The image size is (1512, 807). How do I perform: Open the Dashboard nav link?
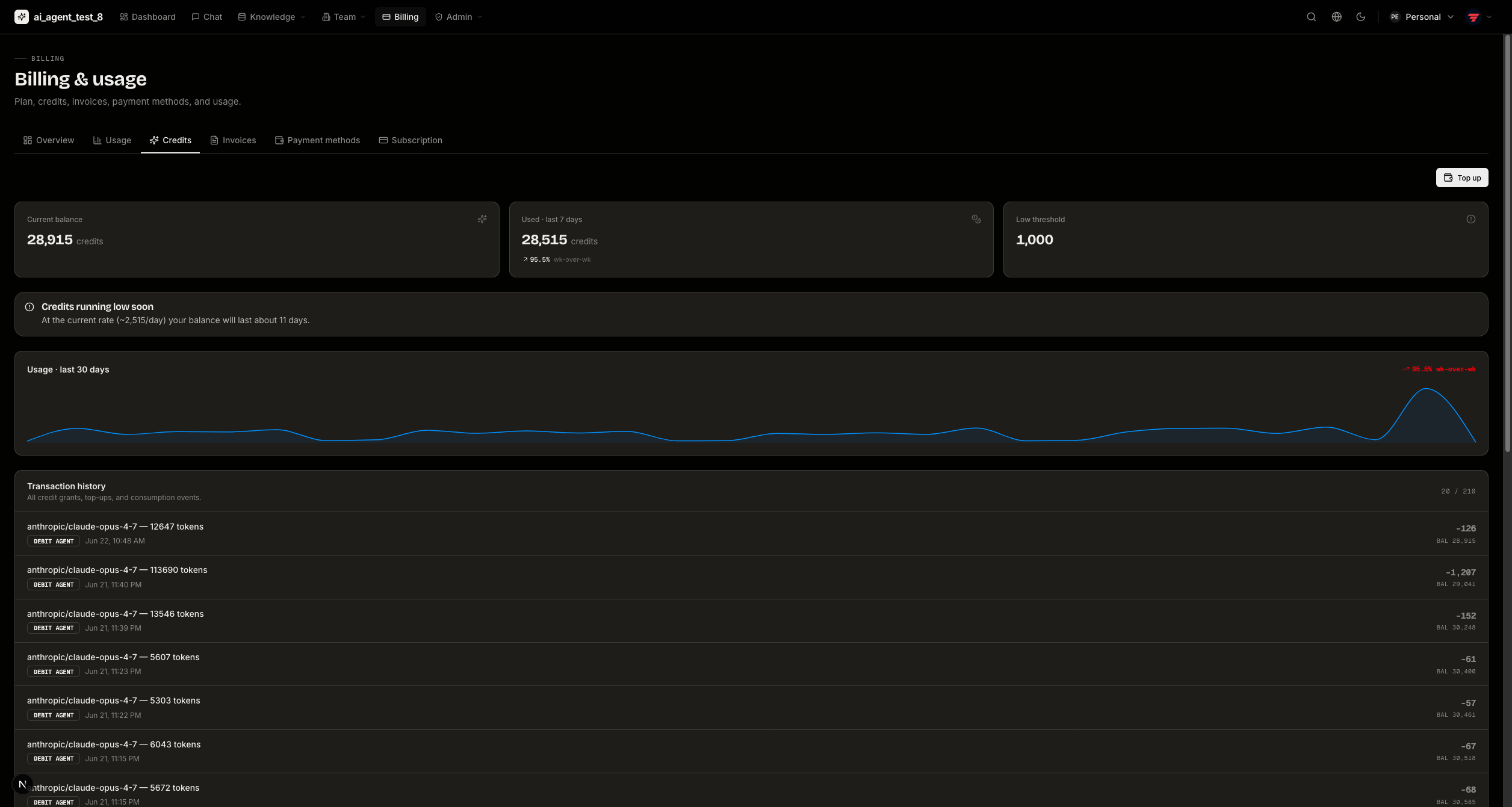(x=147, y=17)
